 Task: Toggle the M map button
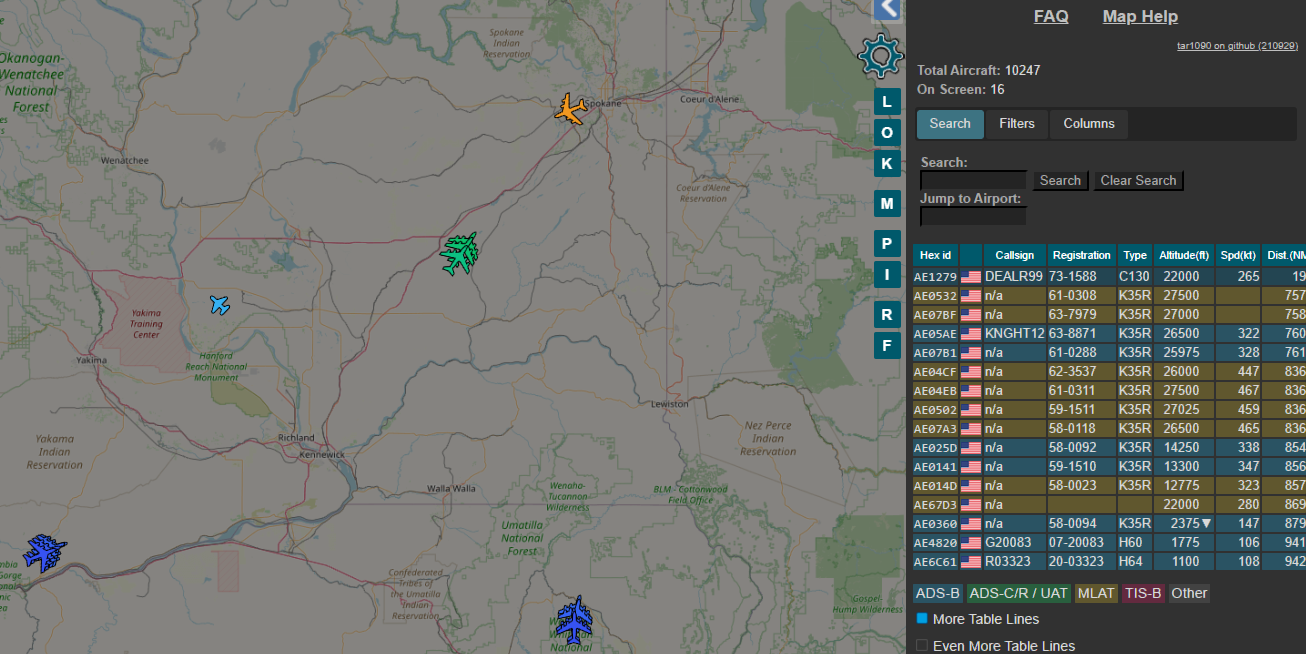(887, 204)
